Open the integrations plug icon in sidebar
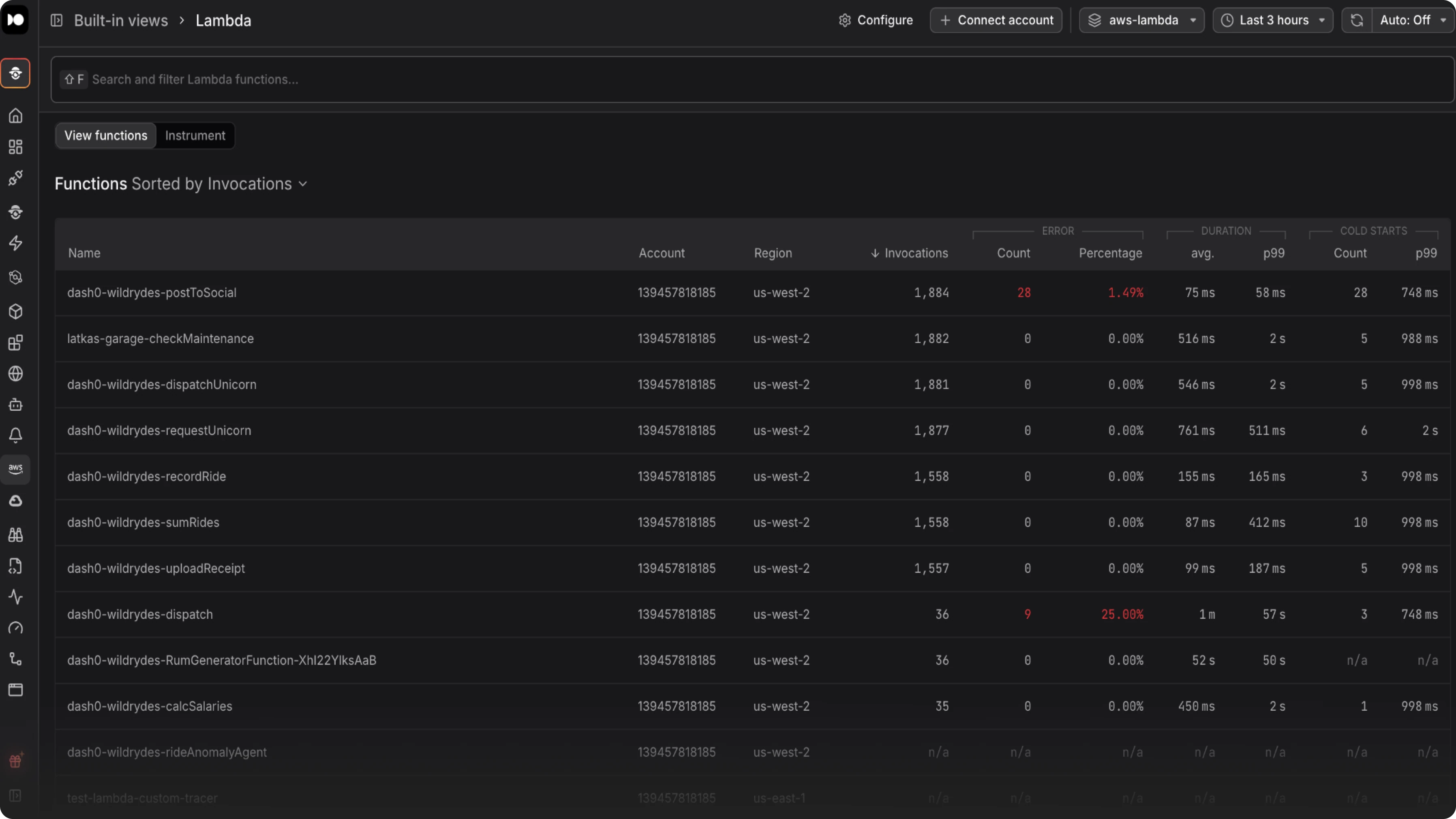1456x819 pixels. 15,178
